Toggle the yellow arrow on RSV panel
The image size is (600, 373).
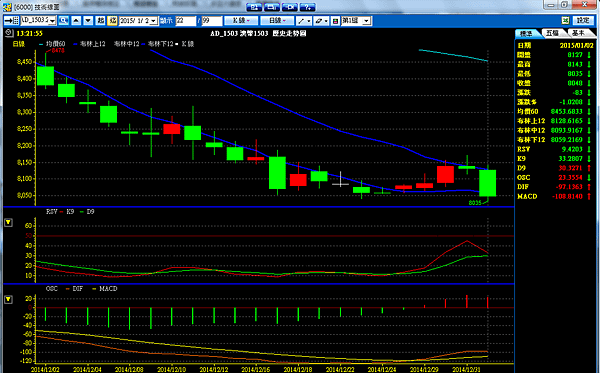(x=8, y=222)
